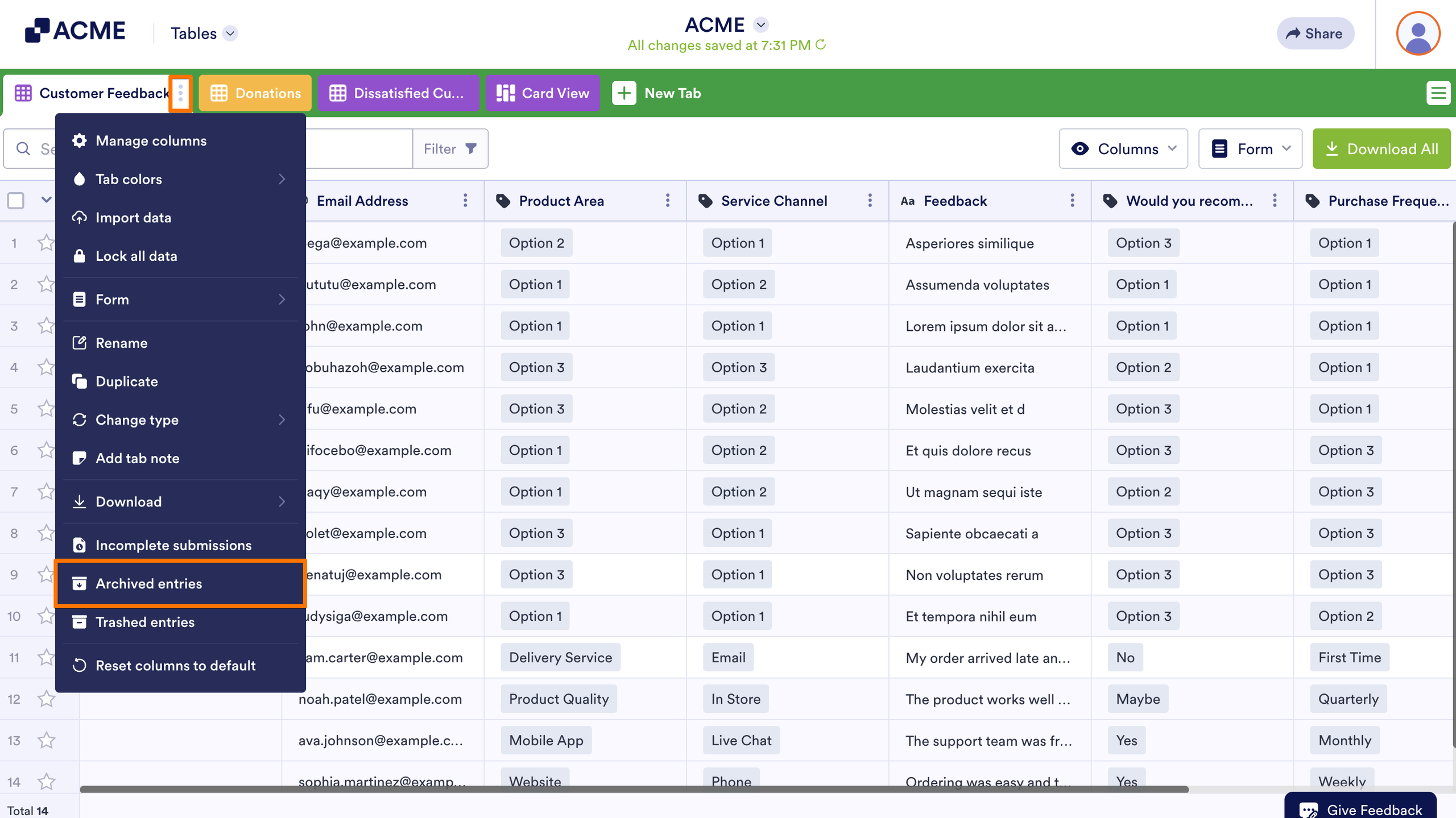Switch to the Donations tab

255,93
